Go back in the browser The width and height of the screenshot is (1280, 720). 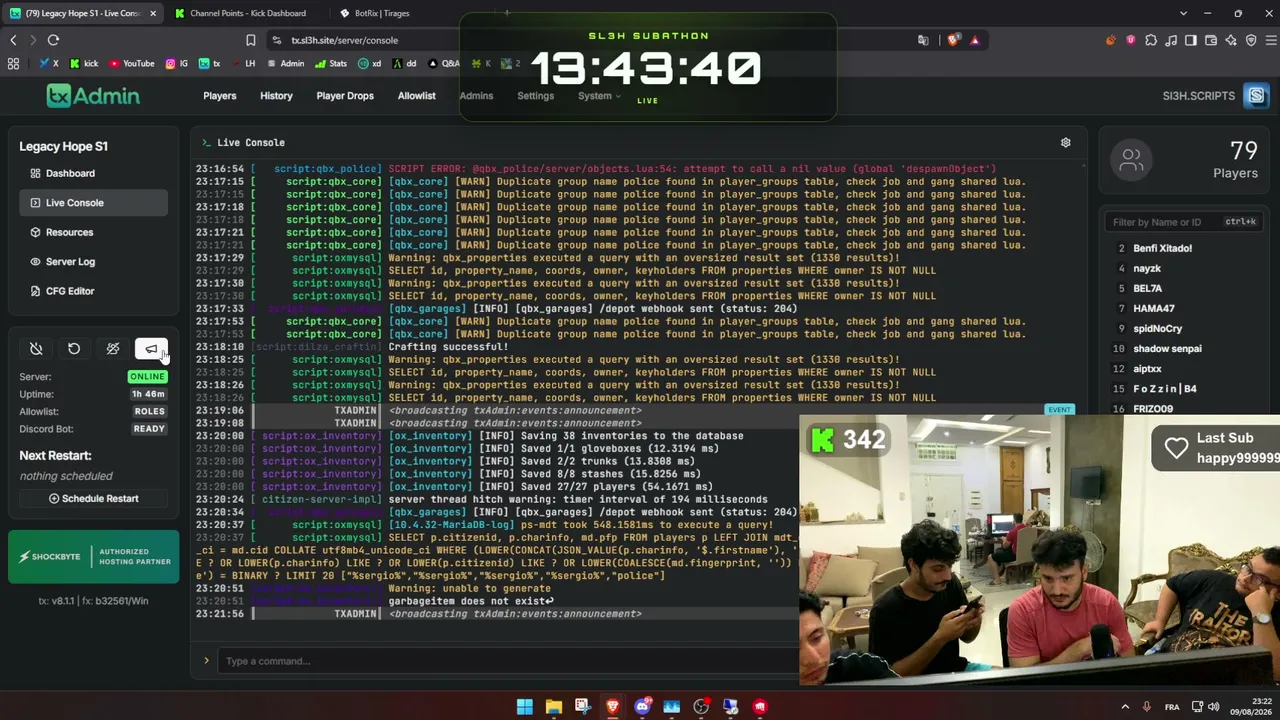[x=13, y=40]
